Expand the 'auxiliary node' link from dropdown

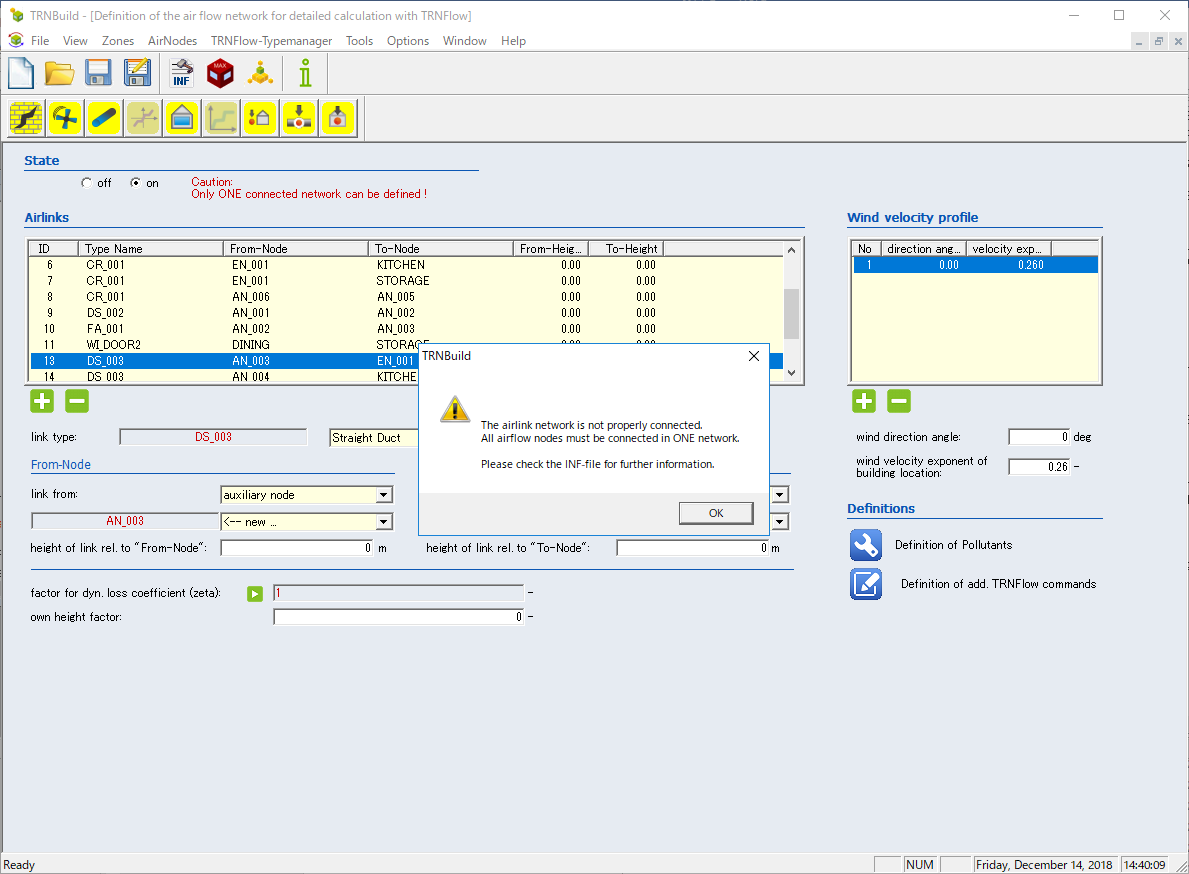pos(384,495)
